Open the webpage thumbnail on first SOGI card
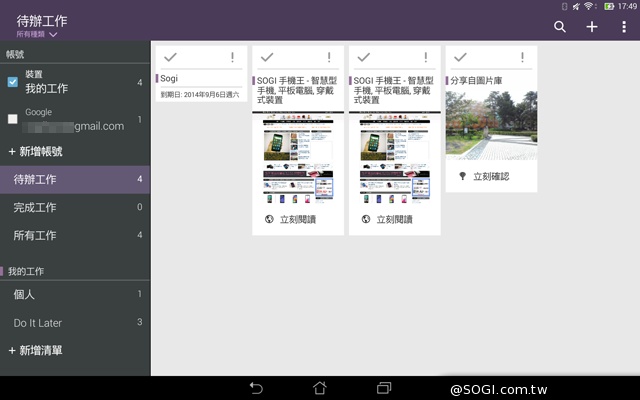This screenshot has height=400, width=640. click(x=298, y=158)
